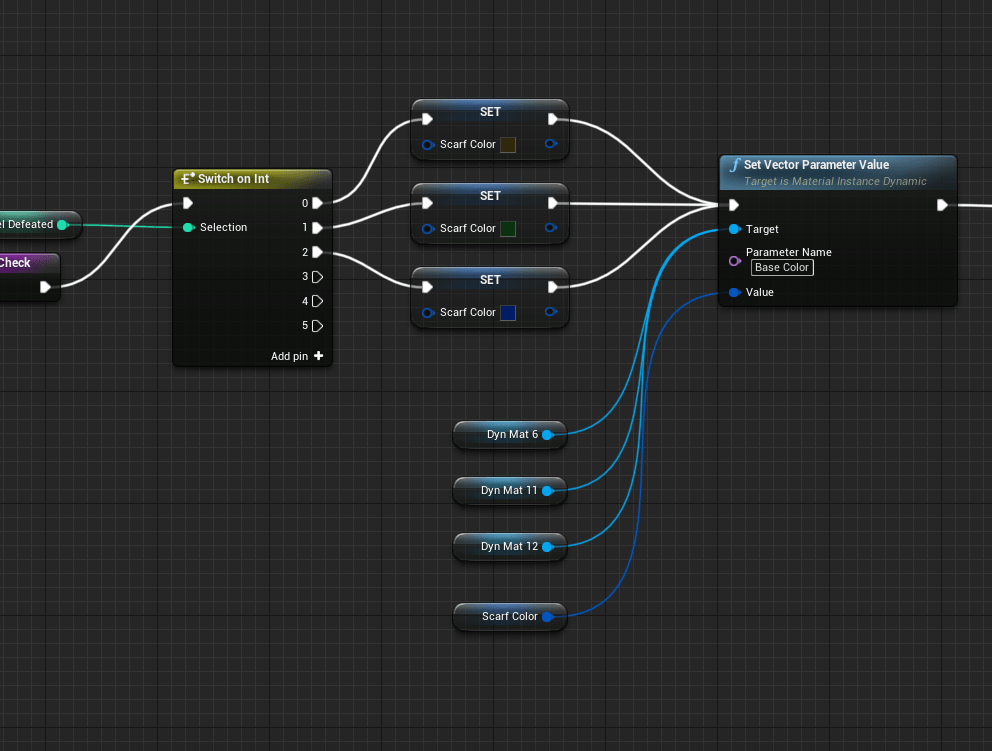Click the execution output of Set Vector Parameter
Screen dimensions: 992x751
coord(941,205)
